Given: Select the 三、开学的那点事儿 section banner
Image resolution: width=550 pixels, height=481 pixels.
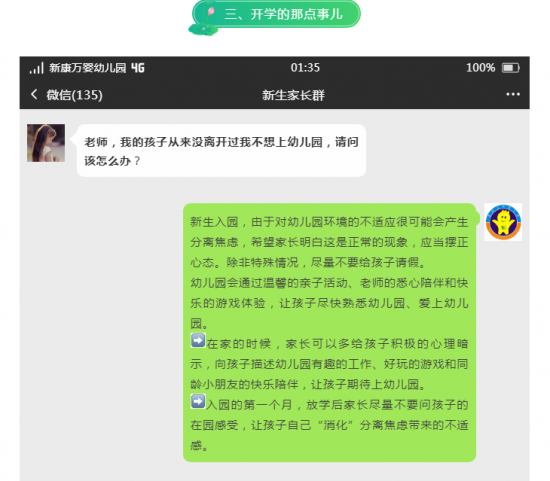Looking at the screenshot, I should pyautogui.click(x=276, y=15).
